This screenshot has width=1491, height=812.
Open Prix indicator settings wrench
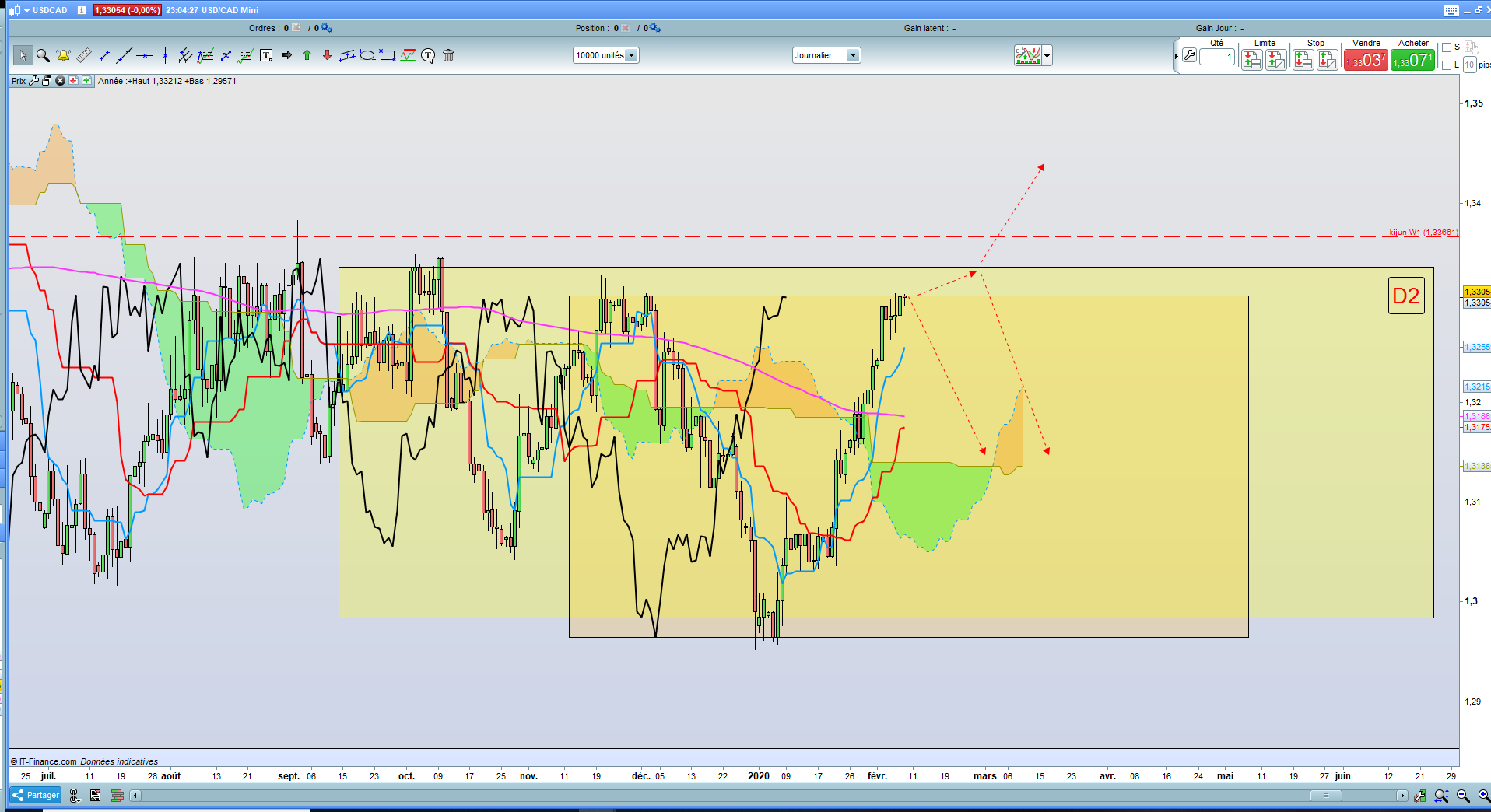[33, 81]
